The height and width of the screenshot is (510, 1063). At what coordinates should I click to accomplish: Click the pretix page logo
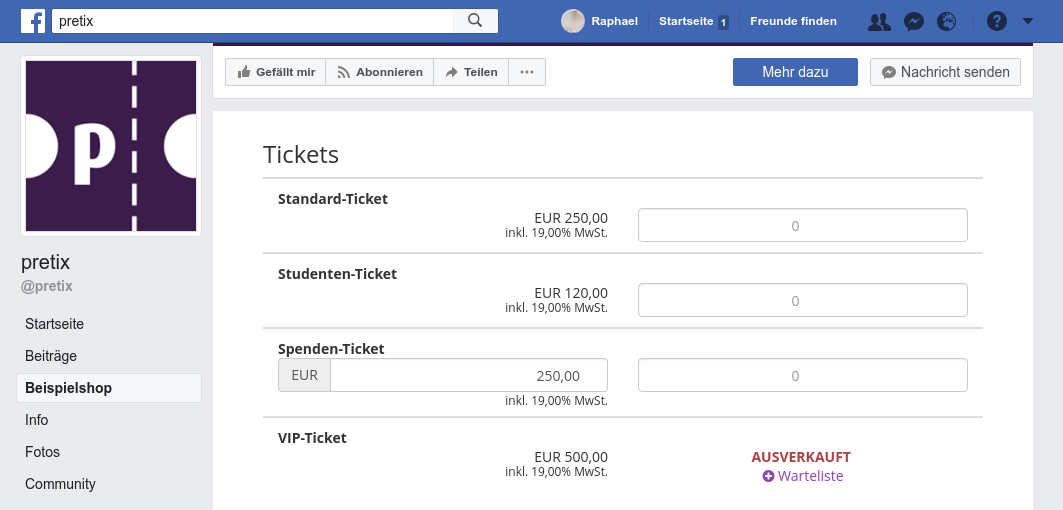point(111,146)
